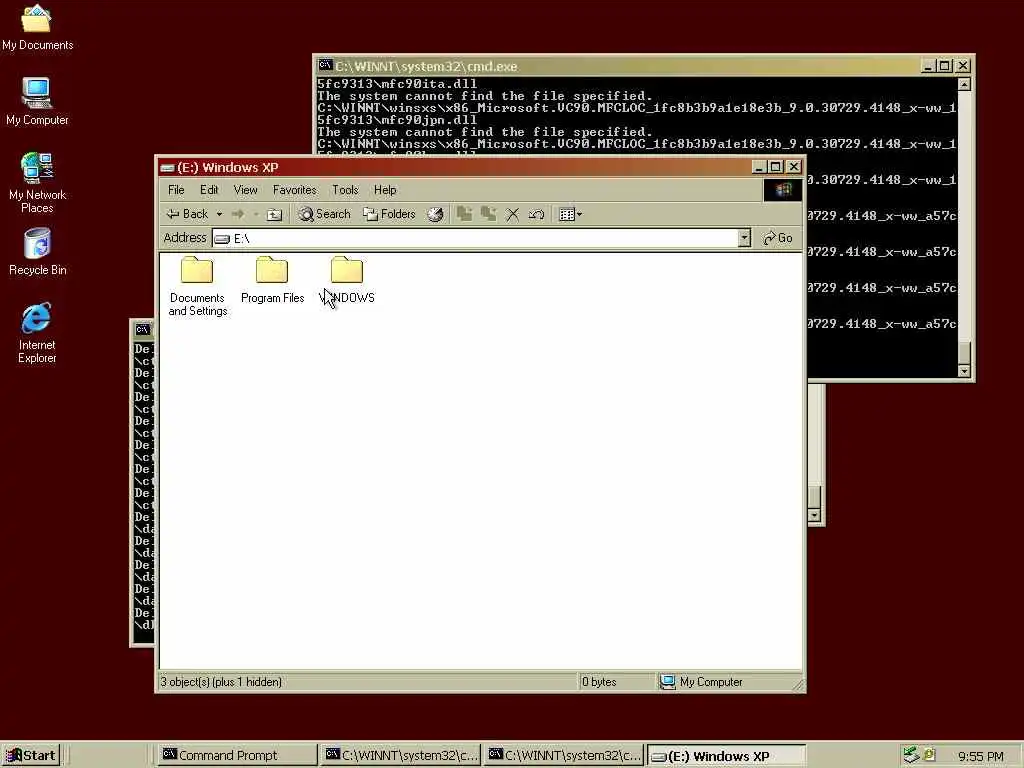
Task: Click the 9:55 PM clock
Action: pyautogui.click(x=980, y=756)
